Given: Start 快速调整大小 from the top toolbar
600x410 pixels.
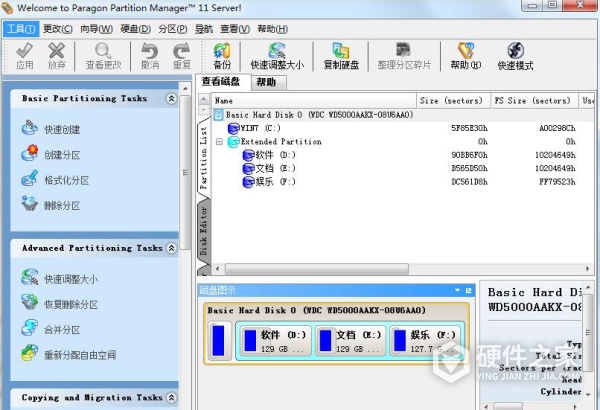Looking at the screenshot, I should [277, 56].
